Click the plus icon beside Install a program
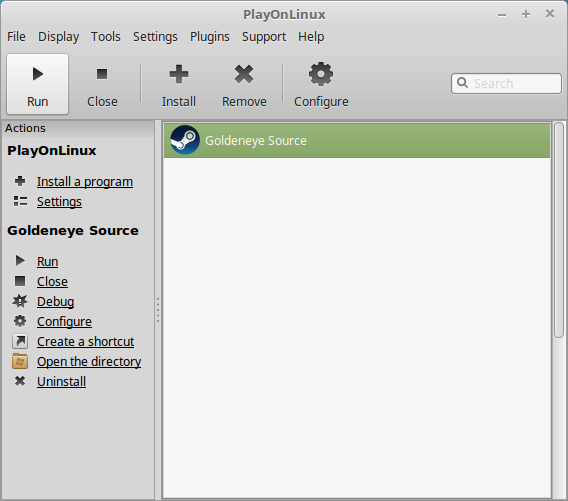Image resolution: width=568 pixels, height=501 pixels. [20, 181]
